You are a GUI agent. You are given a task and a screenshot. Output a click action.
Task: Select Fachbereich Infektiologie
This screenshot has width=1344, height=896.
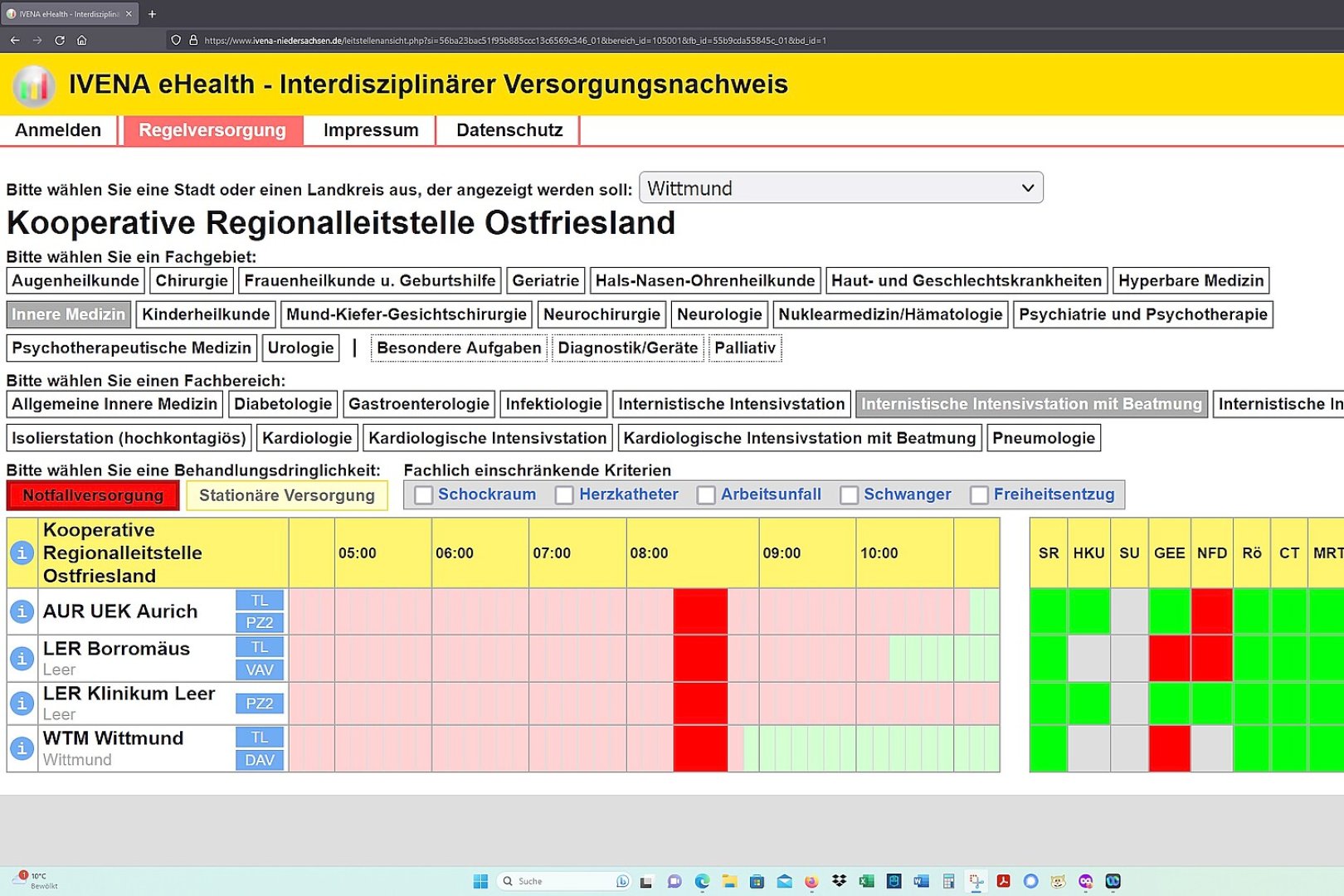click(554, 404)
